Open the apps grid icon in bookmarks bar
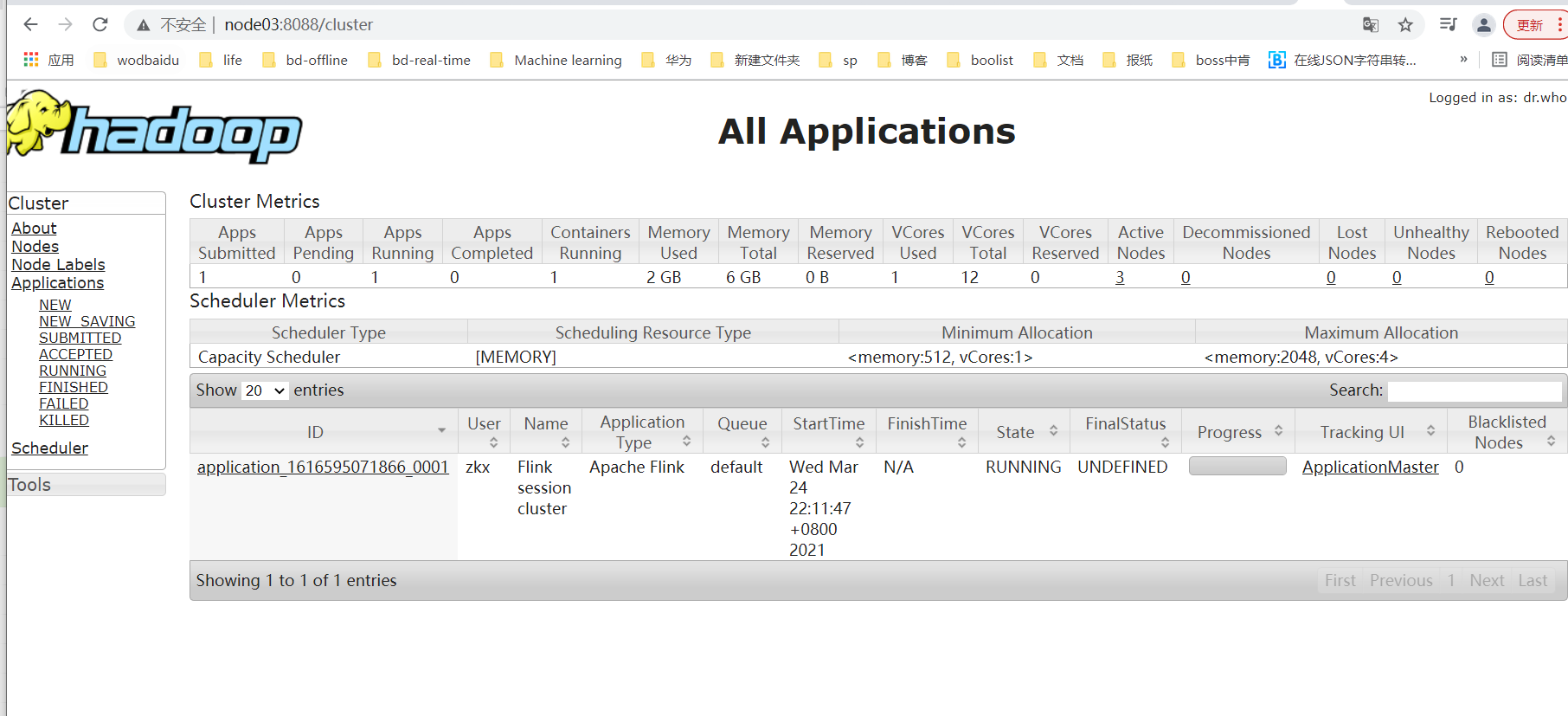This screenshot has height=716, width=1568. pyautogui.click(x=31, y=60)
